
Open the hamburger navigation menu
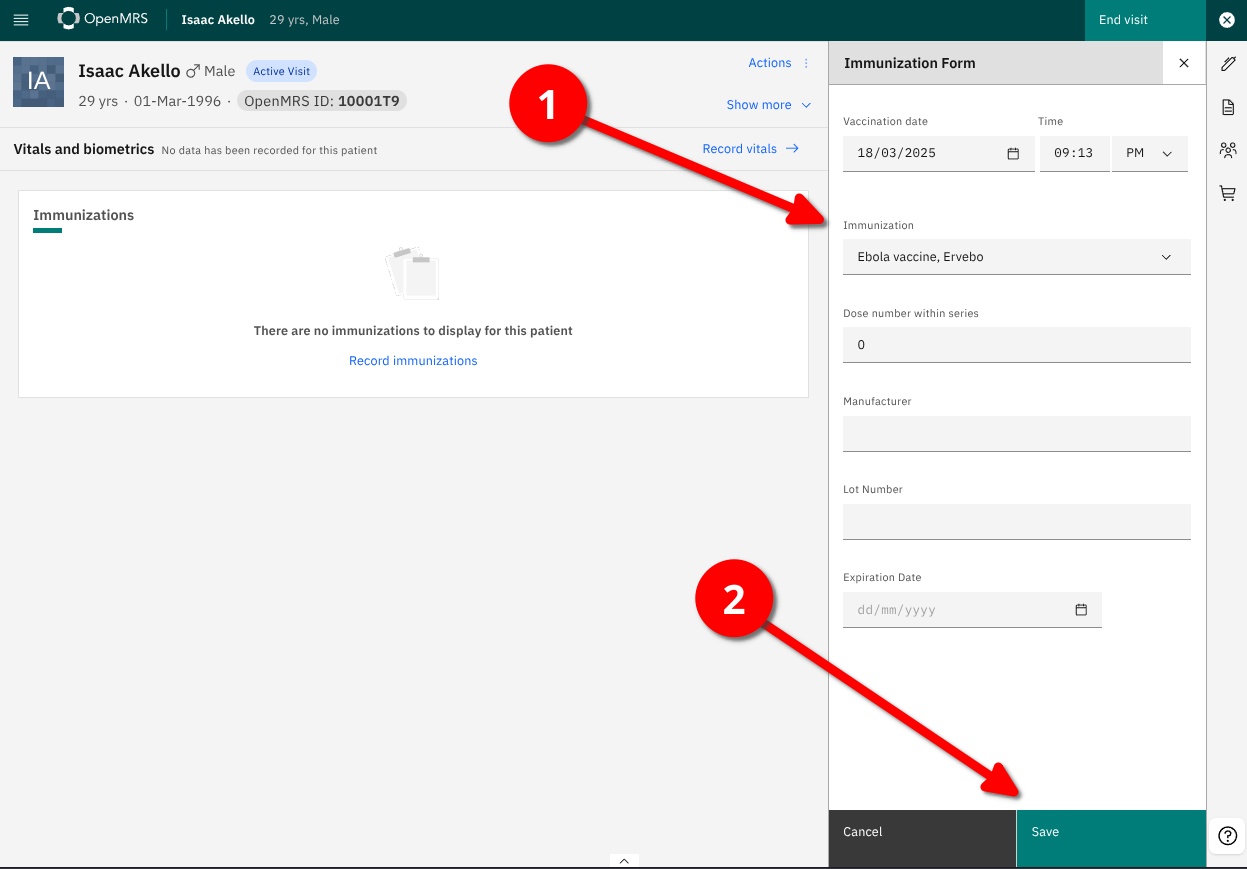tap(21, 20)
